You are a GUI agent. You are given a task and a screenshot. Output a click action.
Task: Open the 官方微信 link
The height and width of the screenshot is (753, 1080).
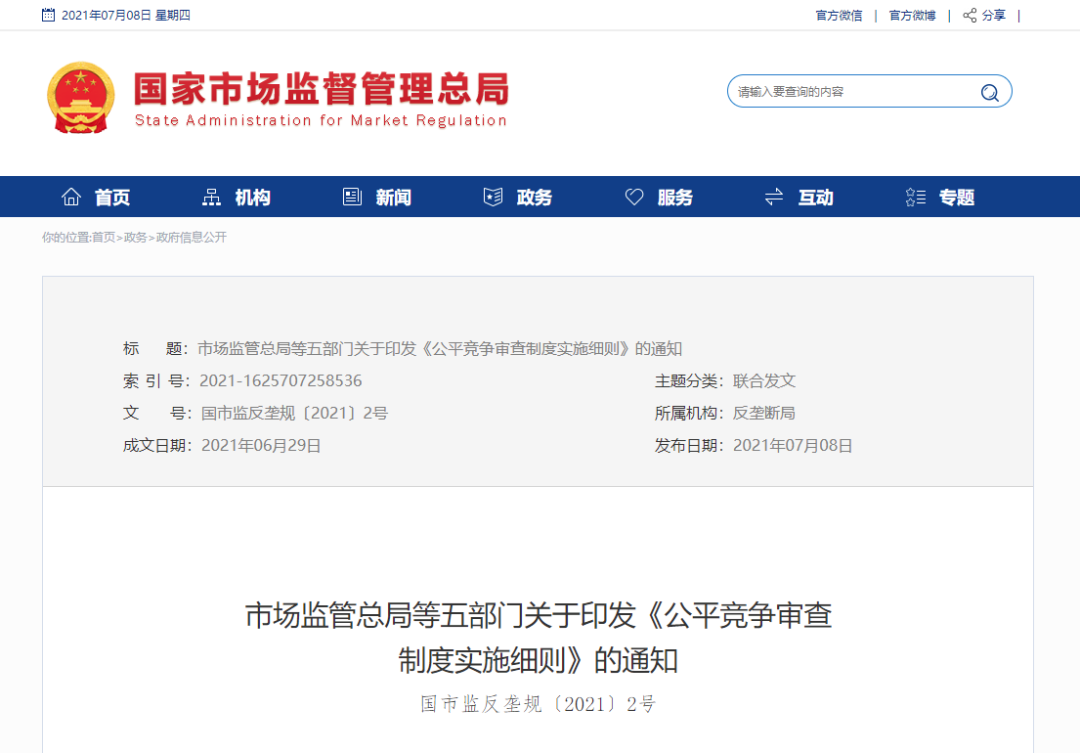coord(839,15)
